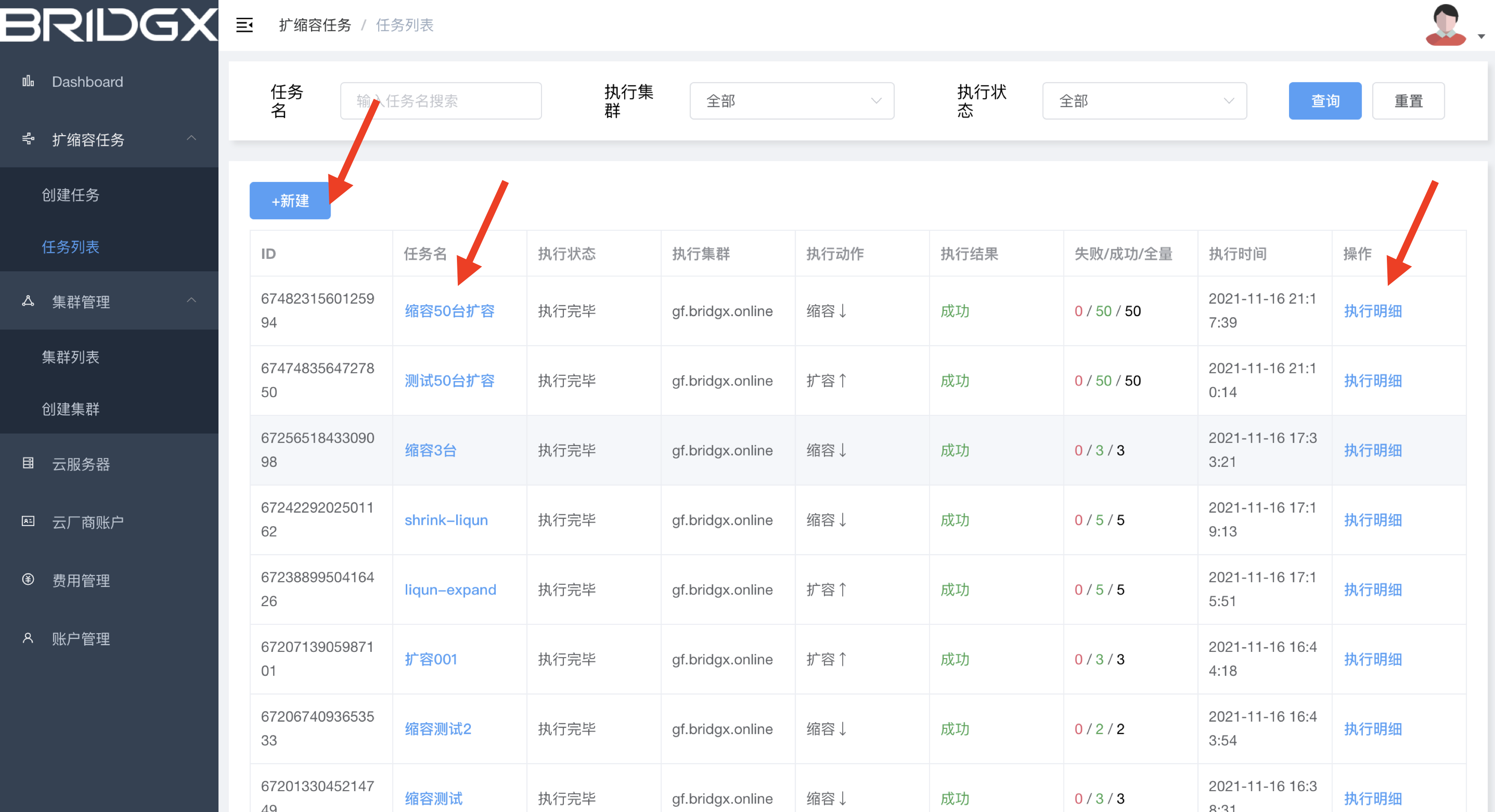Screen dimensions: 1495x812
Task: Open the 集群列表 menu item
Action: (71, 357)
